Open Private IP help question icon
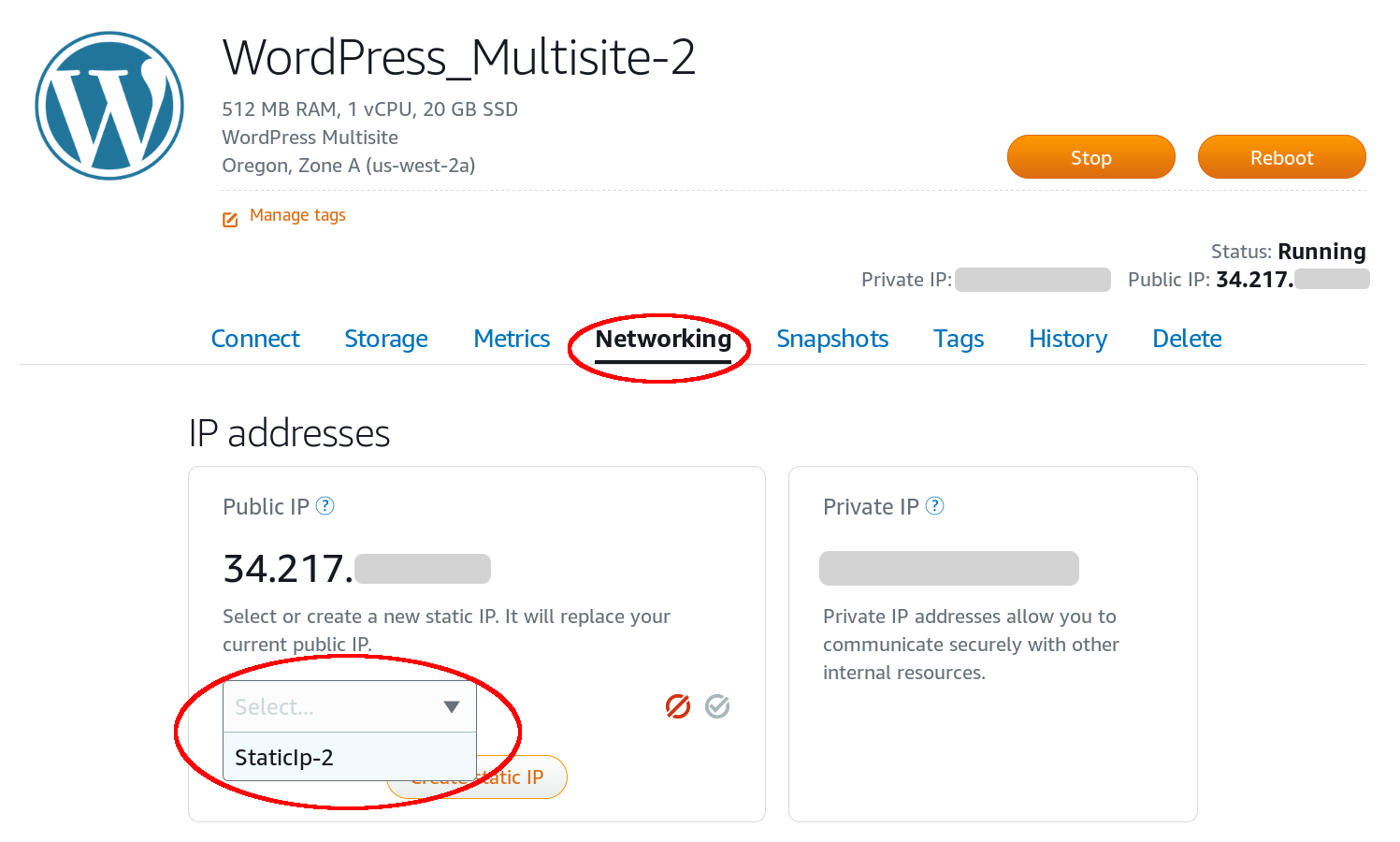This screenshot has height=842, width=1400. pos(935,506)
